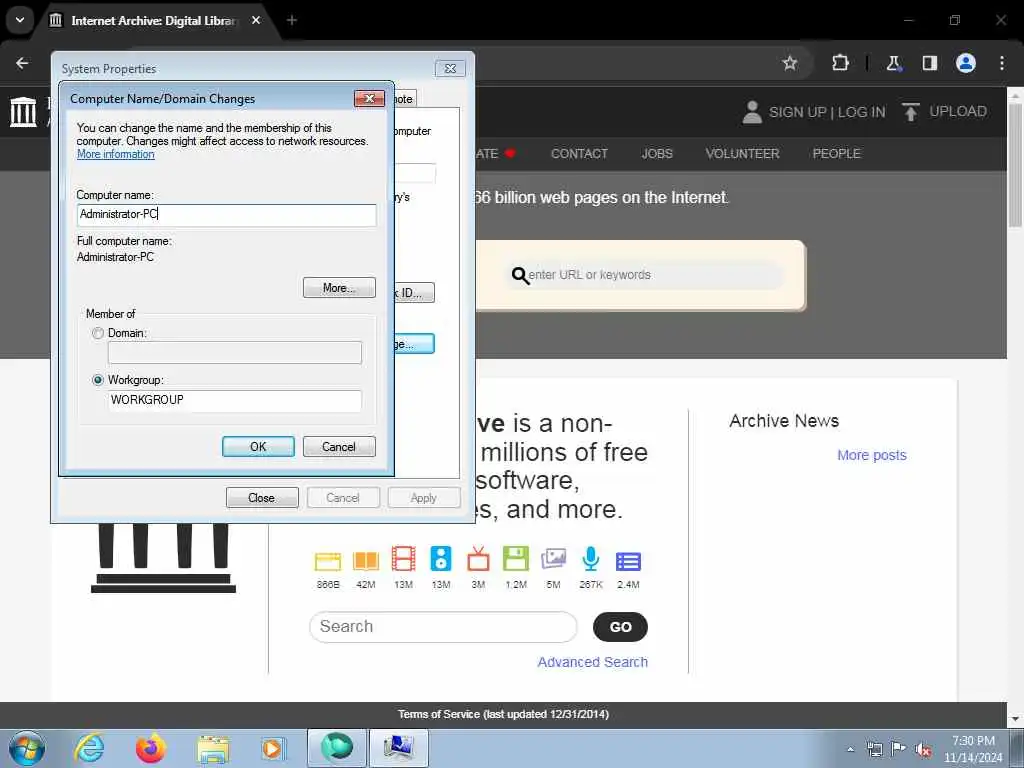Browse the TV media icon
The image size is (1024, 768).
click(x=478, y=560)
